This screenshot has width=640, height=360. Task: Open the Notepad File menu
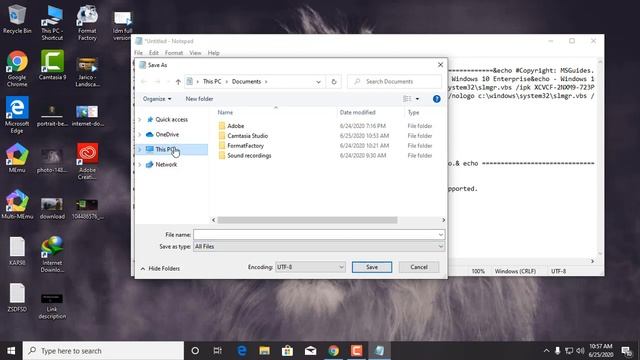(138, 53)
